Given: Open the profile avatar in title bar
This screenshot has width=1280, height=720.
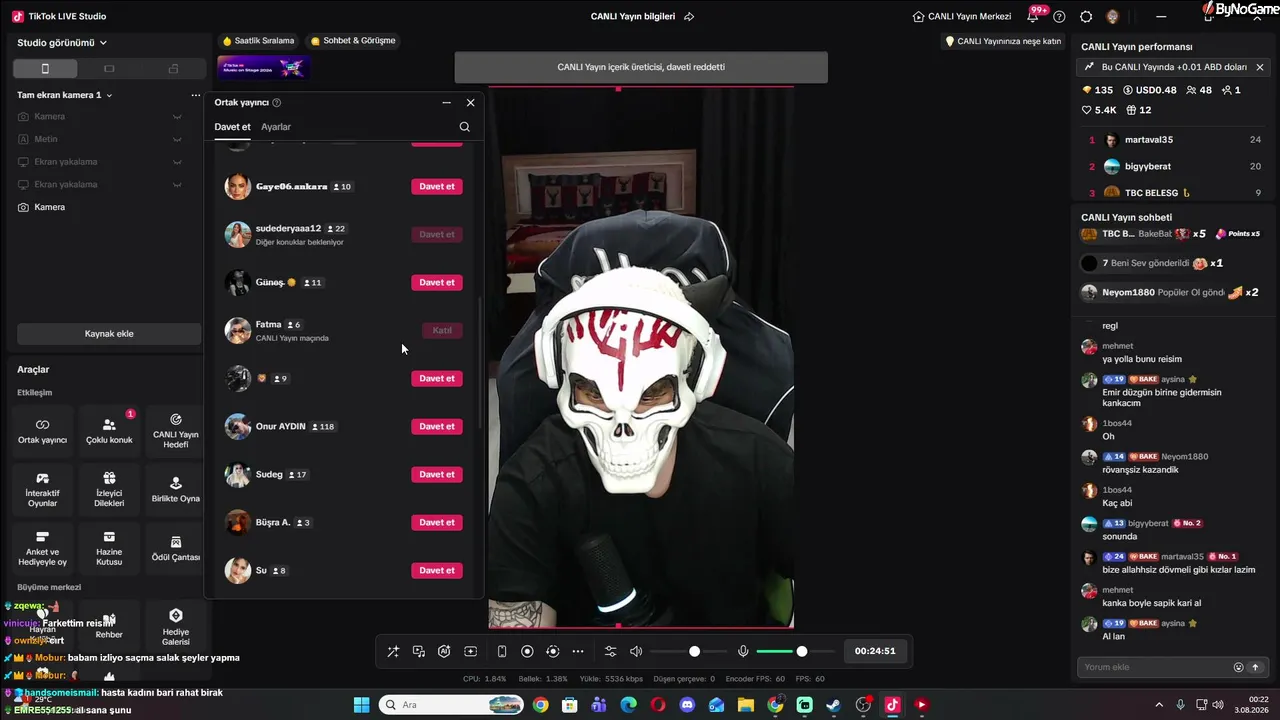Looking at the screenshot, I should [1113, 16].
